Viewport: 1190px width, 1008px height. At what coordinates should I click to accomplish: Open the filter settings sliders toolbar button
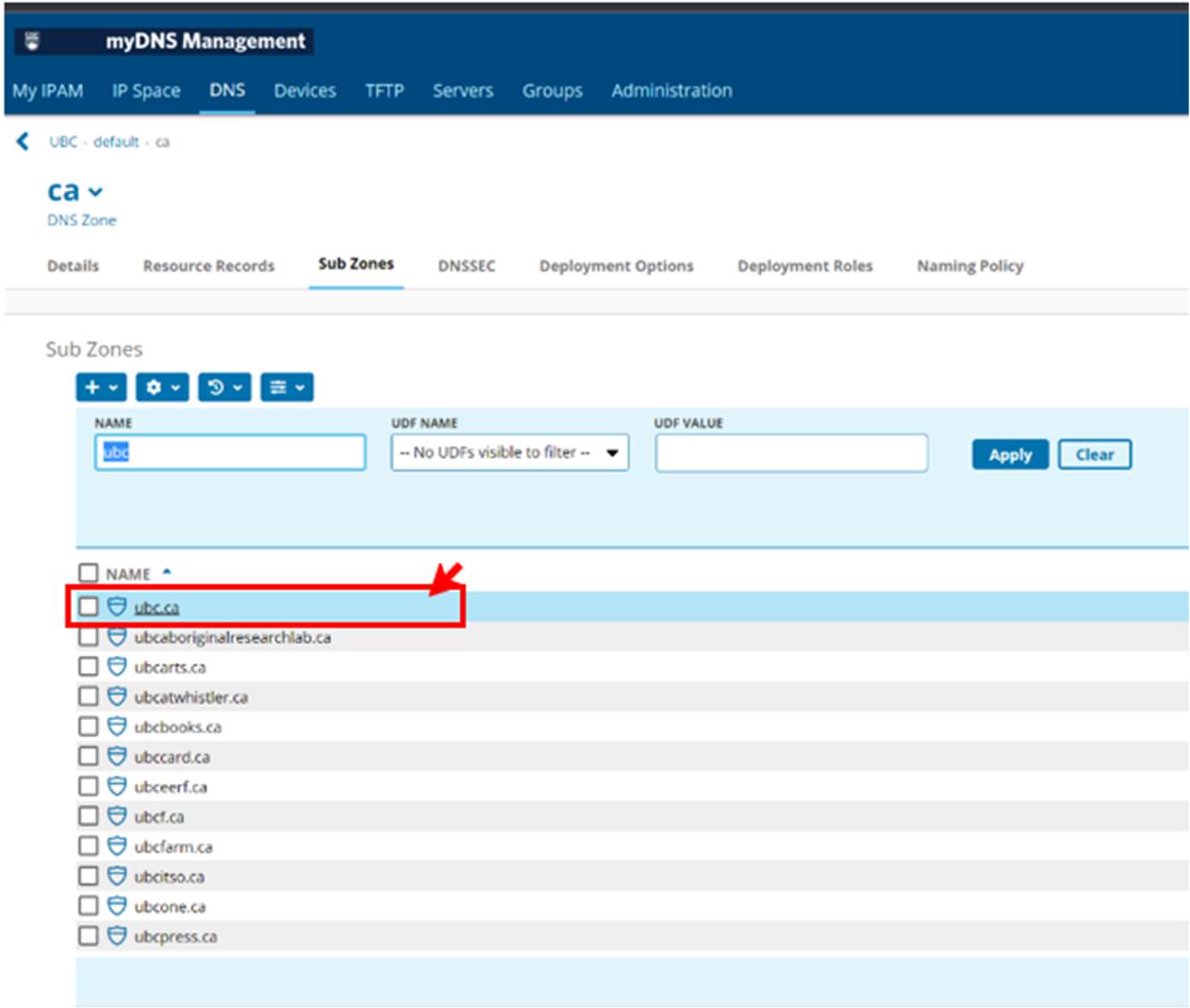pos(286,388)
